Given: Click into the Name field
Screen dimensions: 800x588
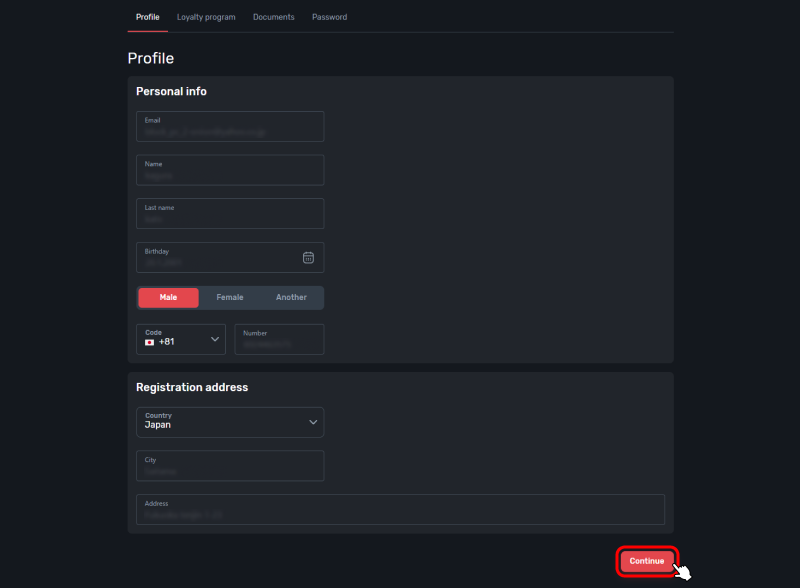Looking at the screenshot, I should [230, 170].
